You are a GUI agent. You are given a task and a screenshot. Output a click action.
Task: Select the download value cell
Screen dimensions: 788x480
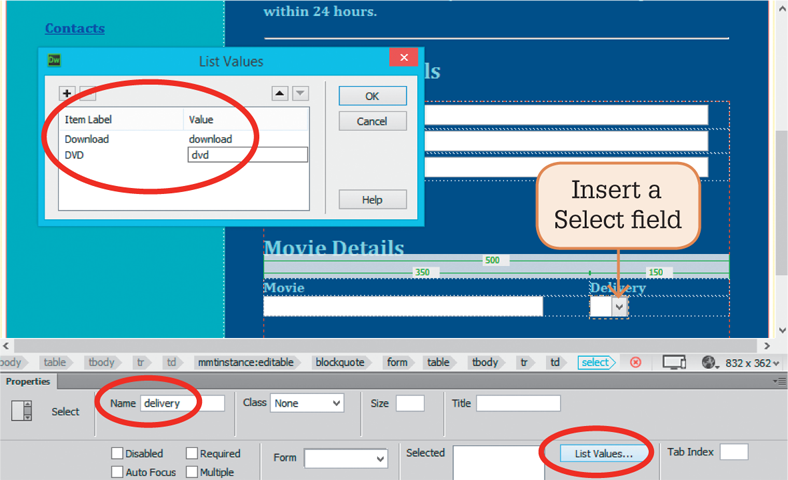210,139
